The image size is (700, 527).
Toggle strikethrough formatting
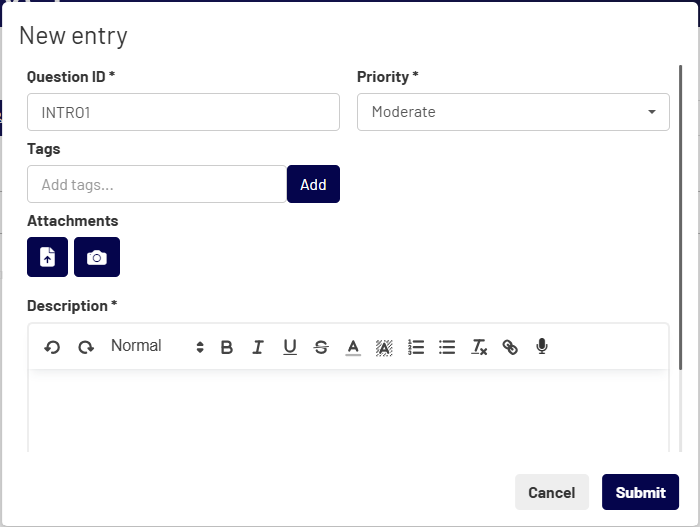point(321,347)
